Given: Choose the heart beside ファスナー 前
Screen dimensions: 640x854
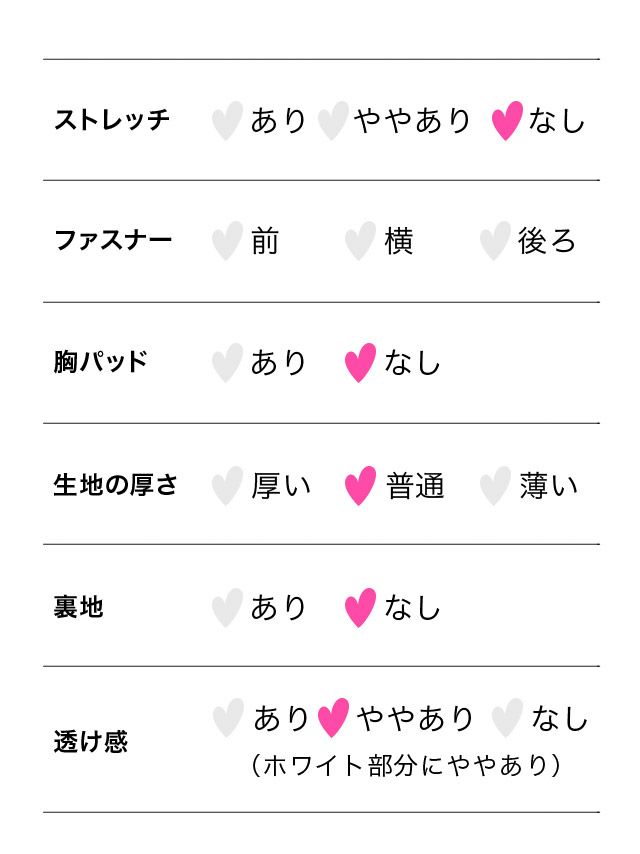Looking at the screenshot, I should [x=227, y=242].
